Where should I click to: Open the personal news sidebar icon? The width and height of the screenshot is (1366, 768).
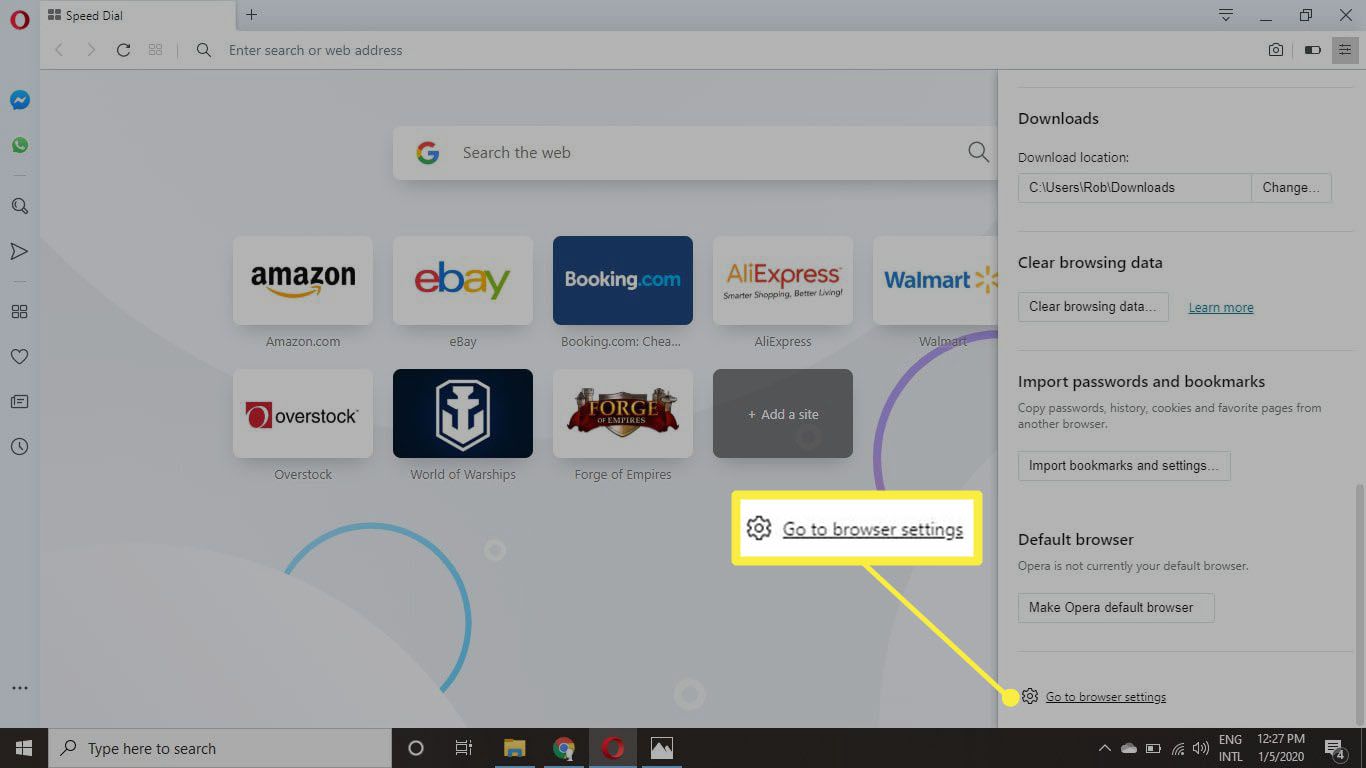(19, 402)
